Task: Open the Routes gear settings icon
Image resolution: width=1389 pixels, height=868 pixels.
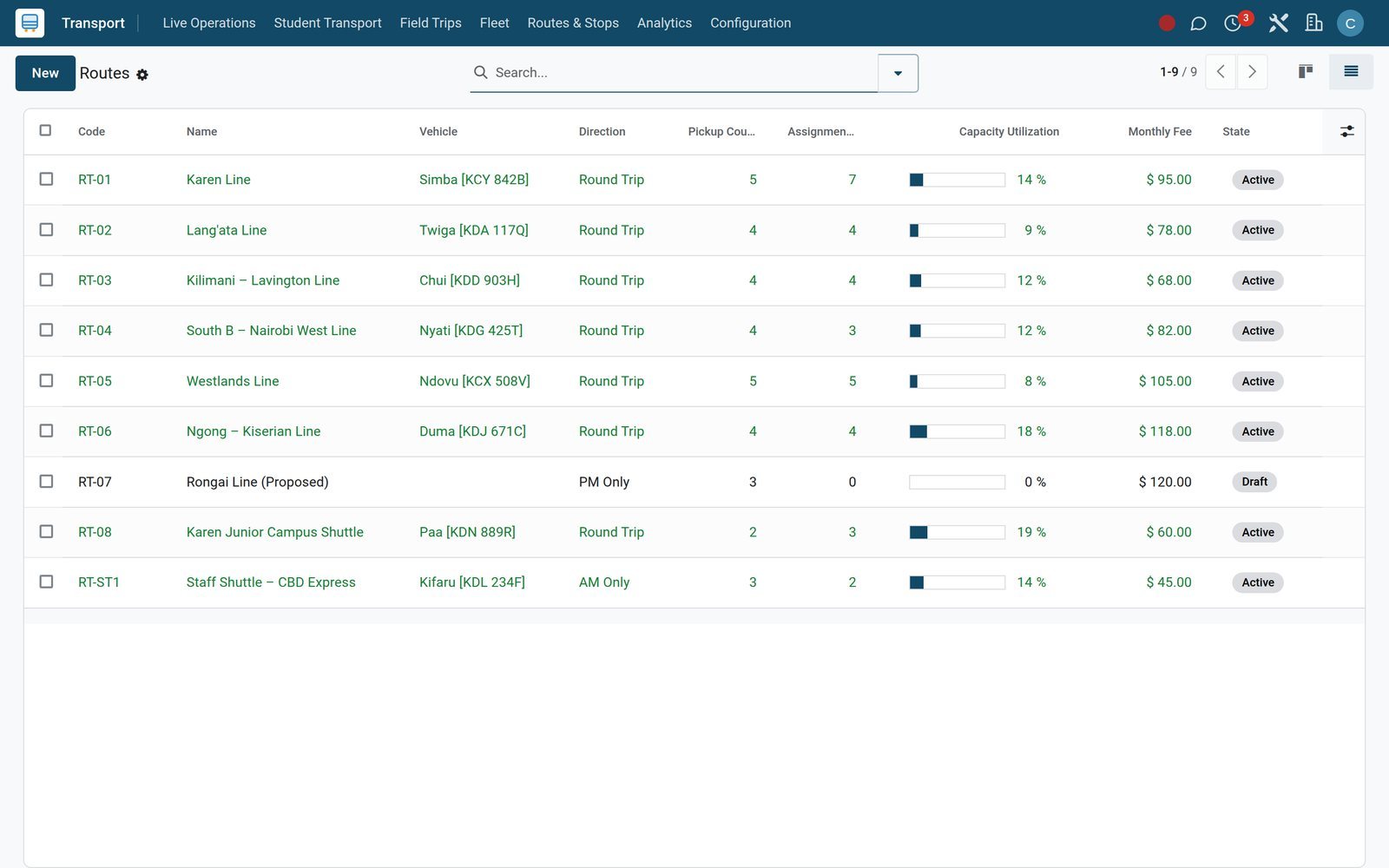Action: [142, 75]
